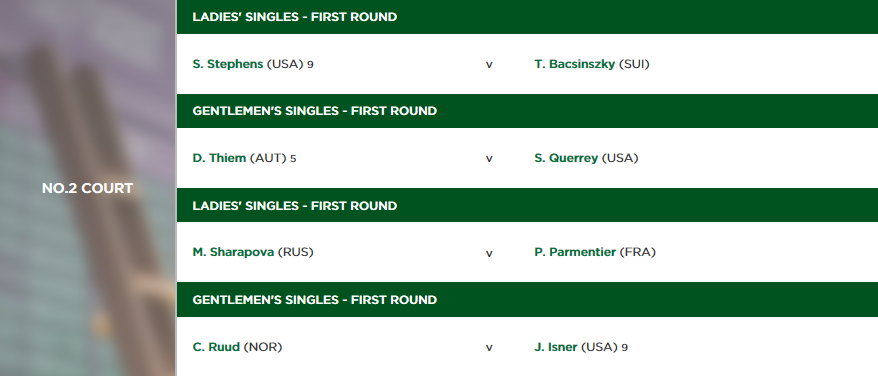Click the 'v' between Sharapova and Parmentier

pyautogui.click(x=489, y=254)
